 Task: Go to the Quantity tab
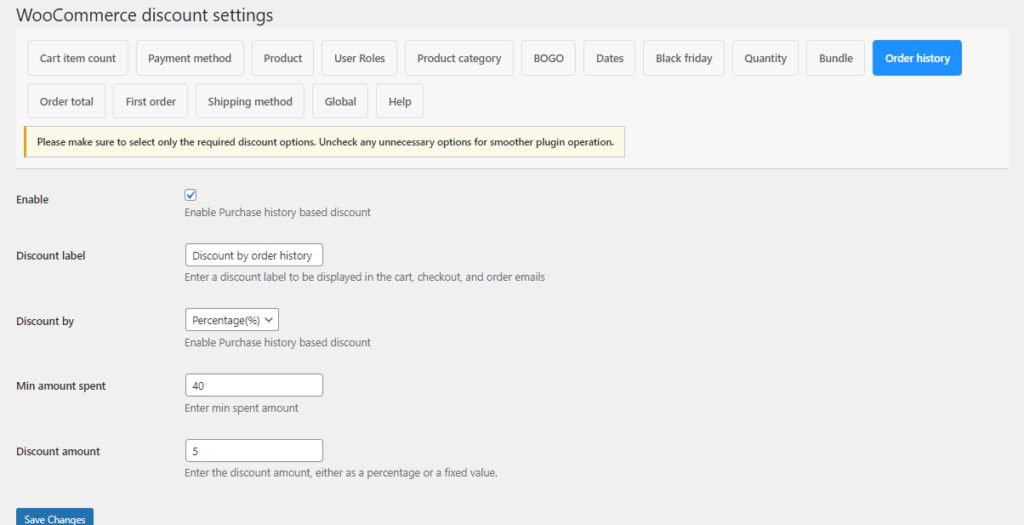765,58
